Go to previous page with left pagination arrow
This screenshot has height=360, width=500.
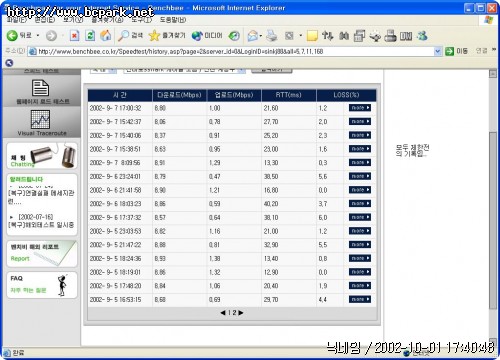pyautogui.click(x=223, y=313)
